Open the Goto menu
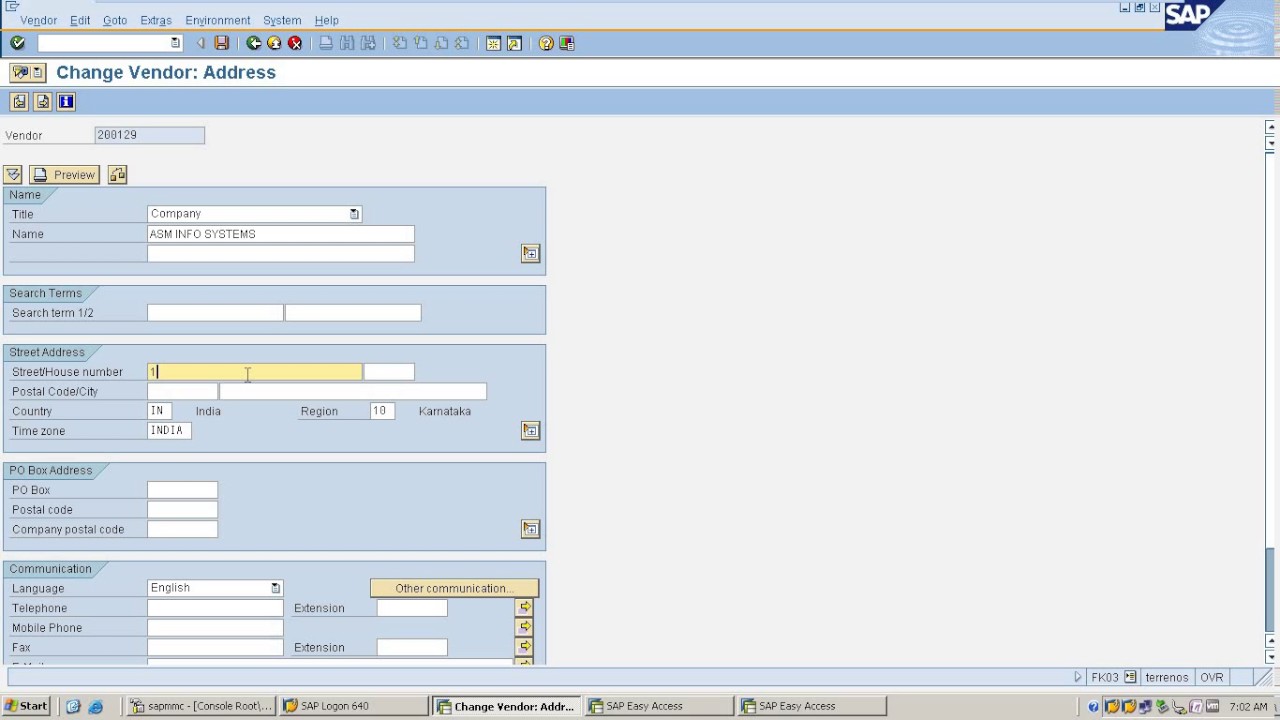 pyautogui.click(x=115, y=20)
